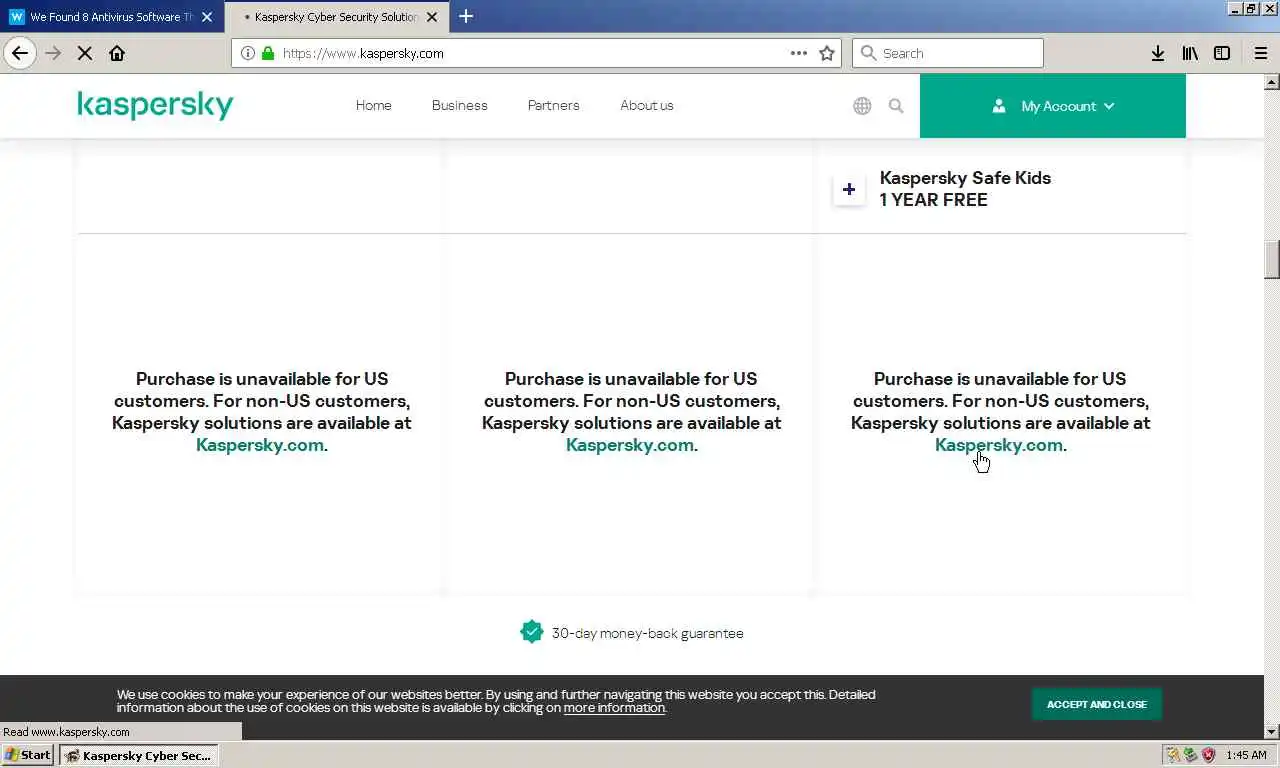The height and width of the screenshot is (768, 1280).
Task: Expand Kaspersky Safe Kids plus button
Action: (849, 189)
